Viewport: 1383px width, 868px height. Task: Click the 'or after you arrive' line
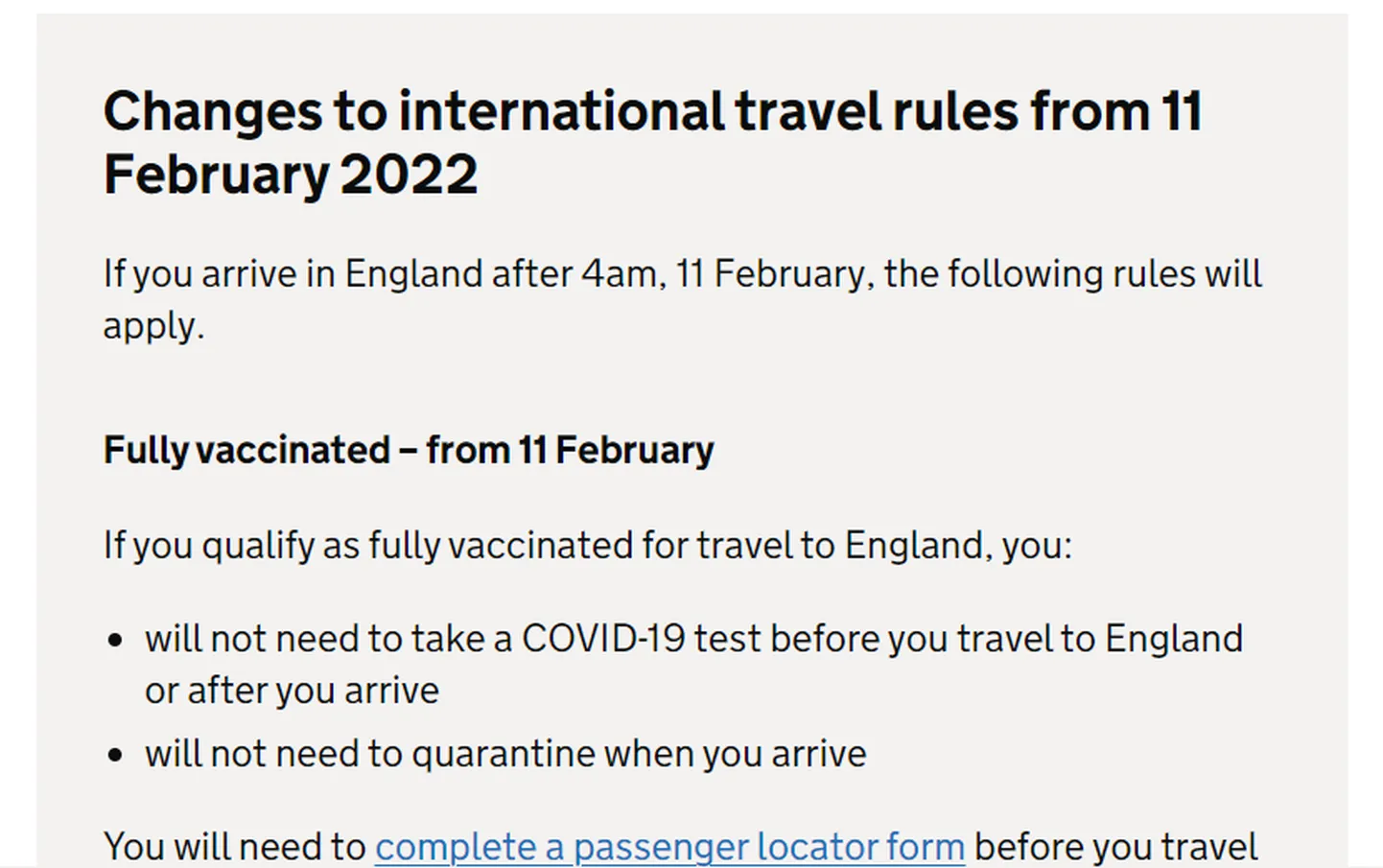click(292, 691)
